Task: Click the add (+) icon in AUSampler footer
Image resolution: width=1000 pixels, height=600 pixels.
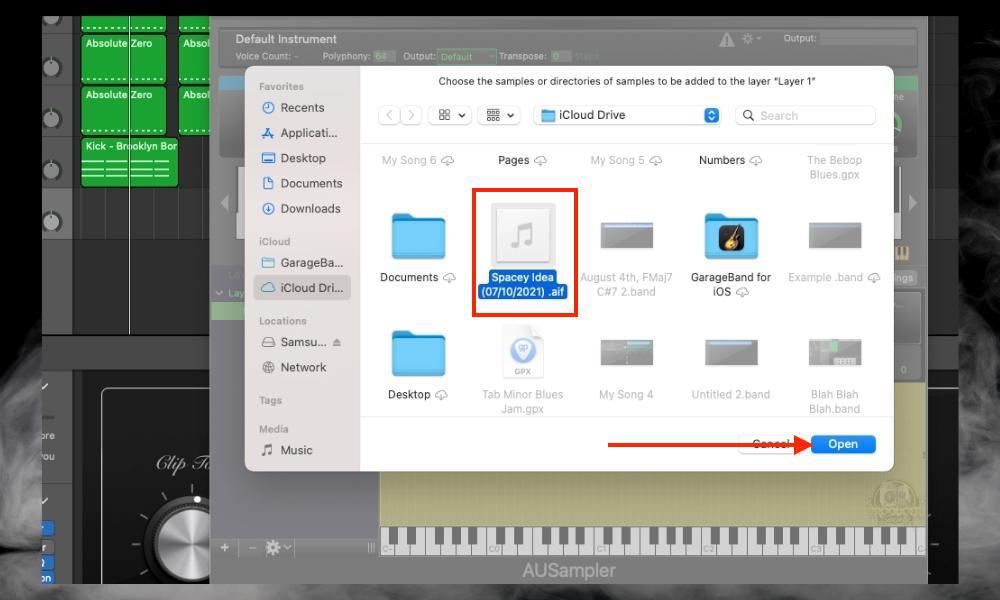Action: [224, 547]
